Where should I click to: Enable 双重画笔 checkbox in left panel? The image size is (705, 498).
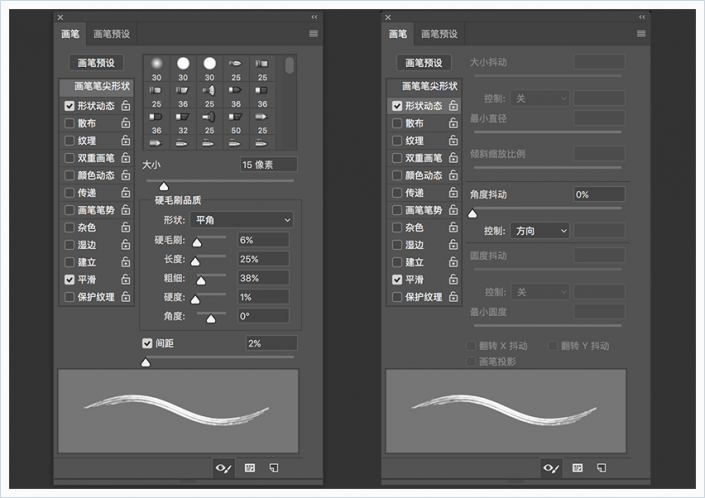[69, 158]
